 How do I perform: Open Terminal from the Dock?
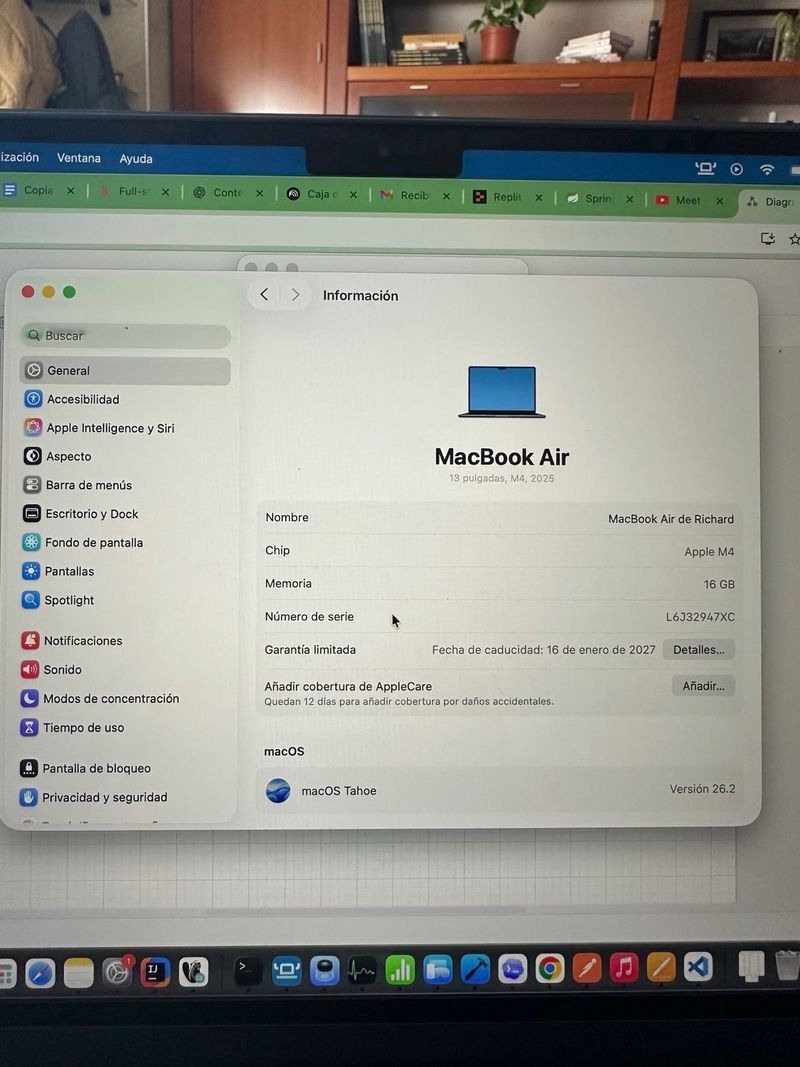pos(248,971)
